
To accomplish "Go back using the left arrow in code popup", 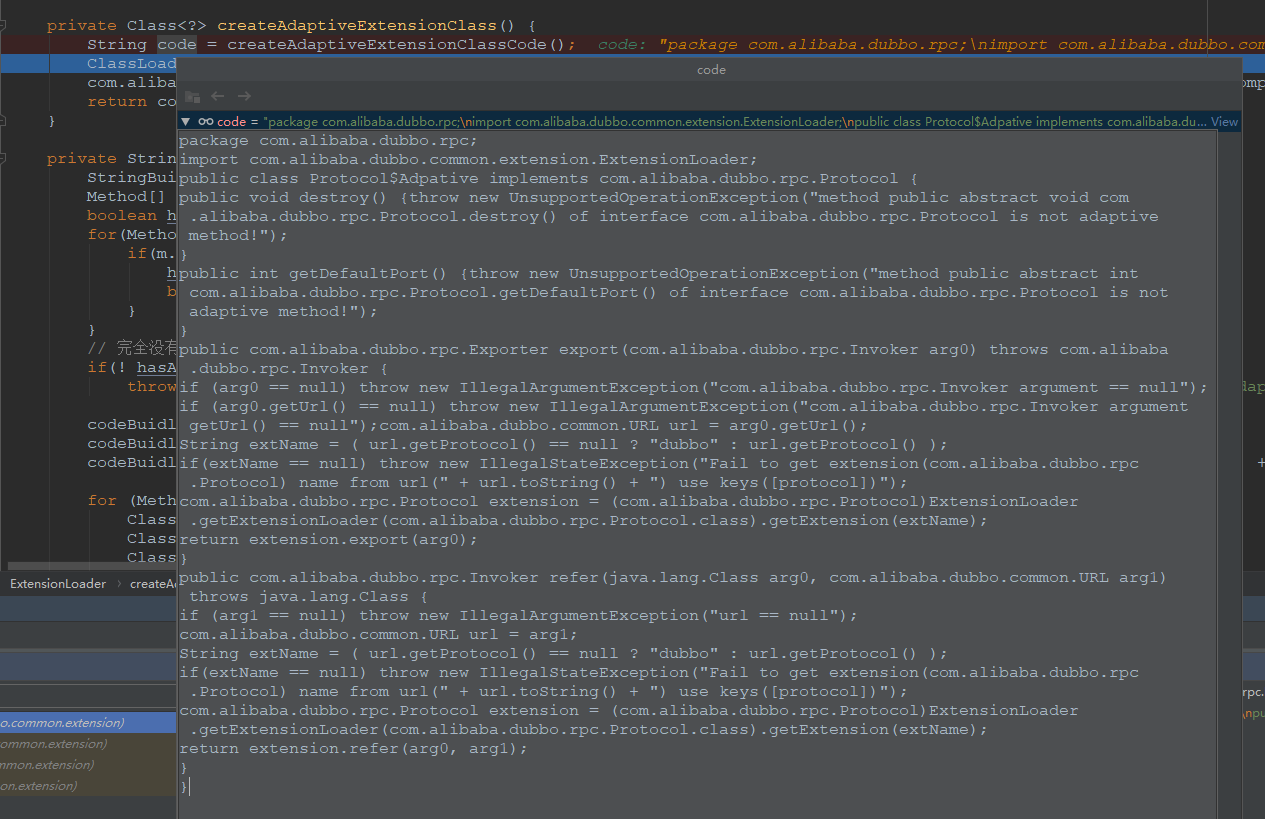I will 217,96.
